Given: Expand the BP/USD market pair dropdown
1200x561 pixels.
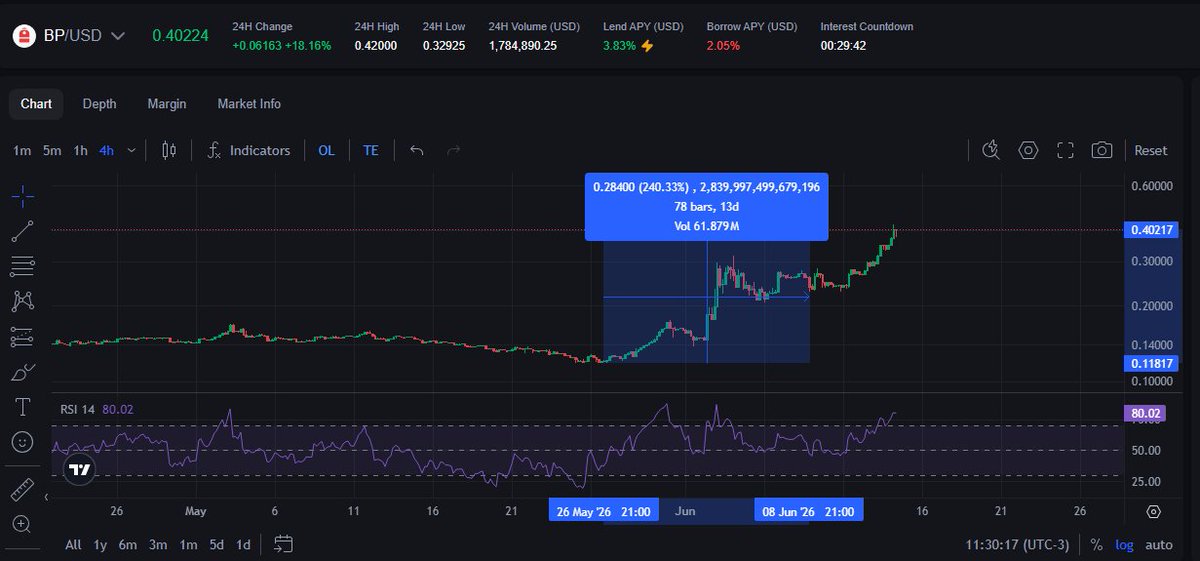Looking at the screenshot, I should point(117,36).
